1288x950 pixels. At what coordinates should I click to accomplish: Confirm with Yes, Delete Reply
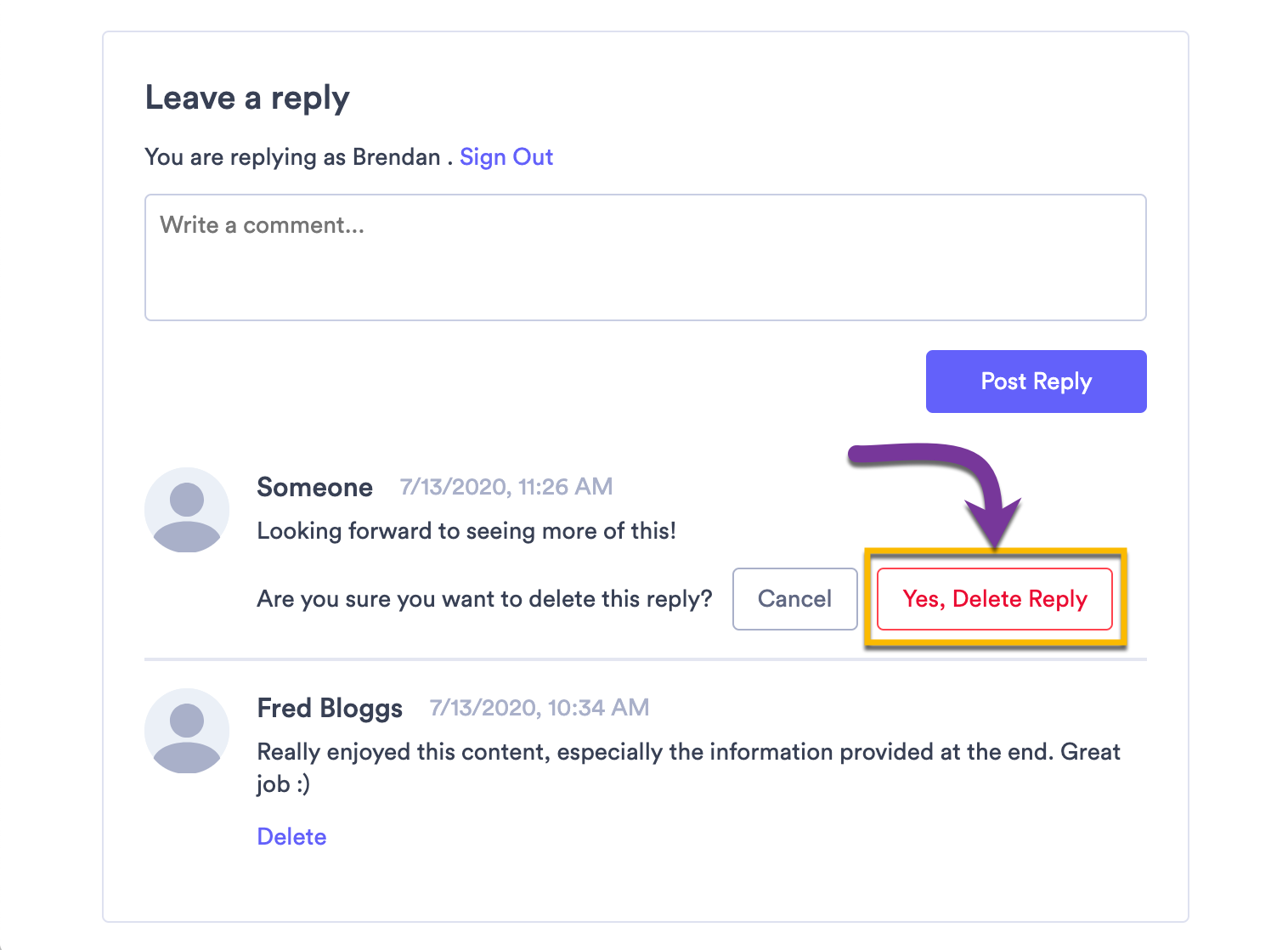coord(995,599)
